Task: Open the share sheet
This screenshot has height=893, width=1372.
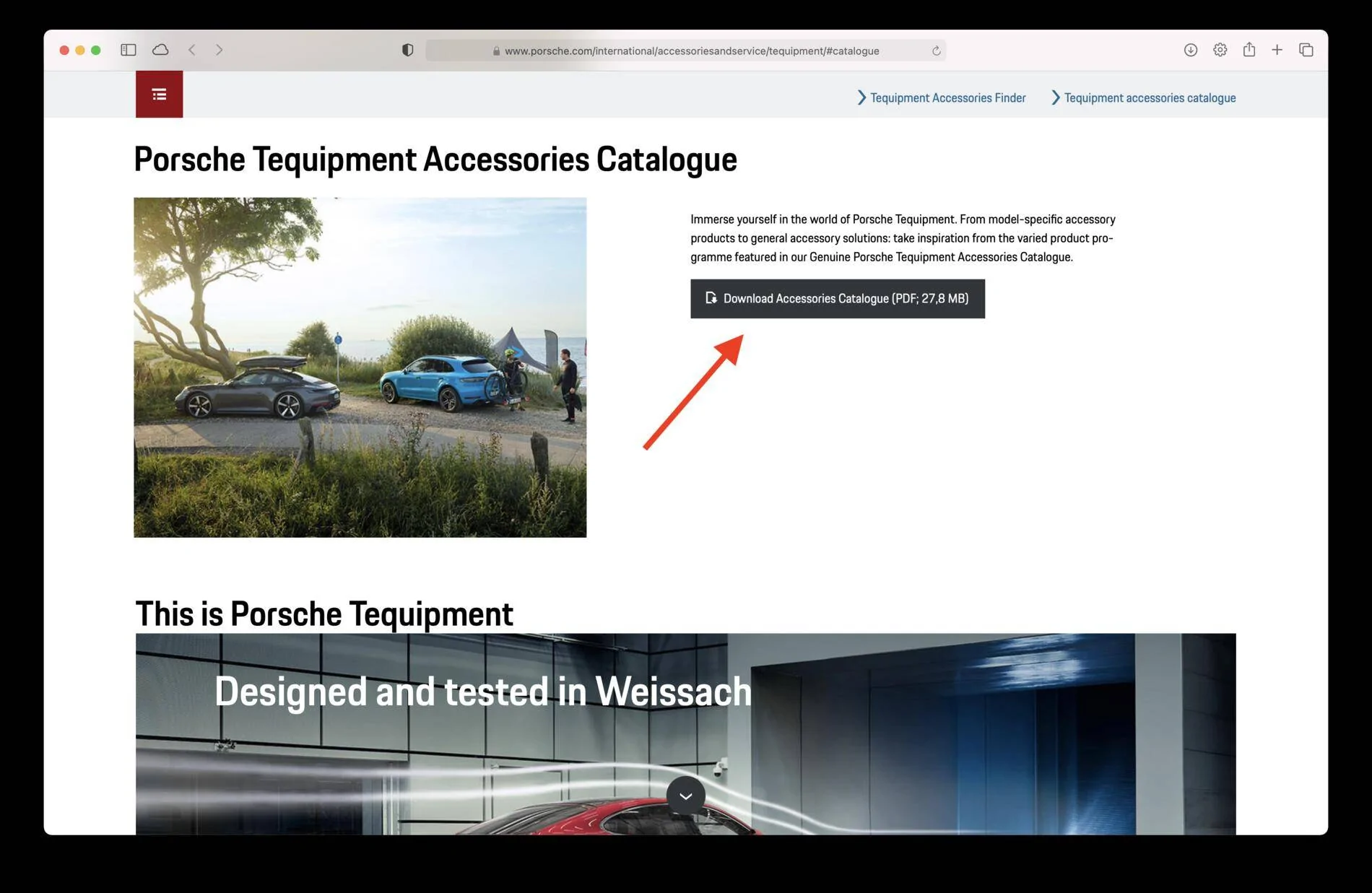Action: [1249, 49]
